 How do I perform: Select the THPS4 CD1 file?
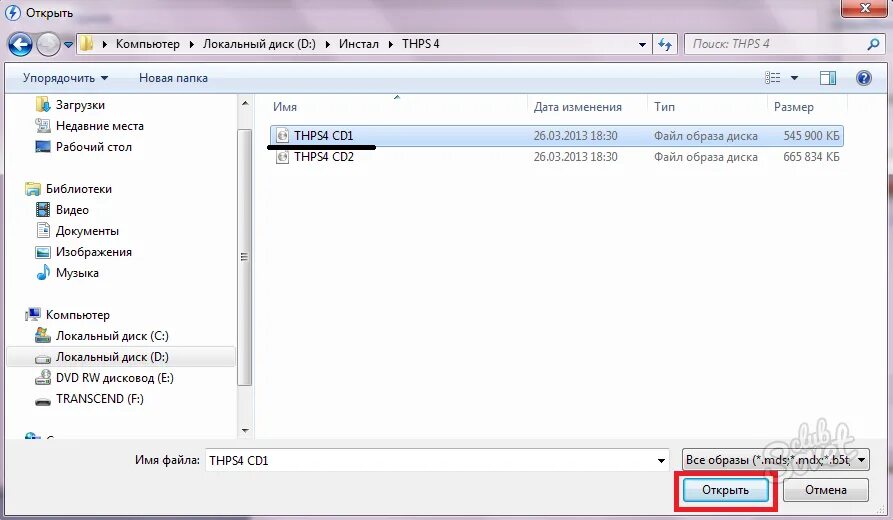(x=557, y=136)
